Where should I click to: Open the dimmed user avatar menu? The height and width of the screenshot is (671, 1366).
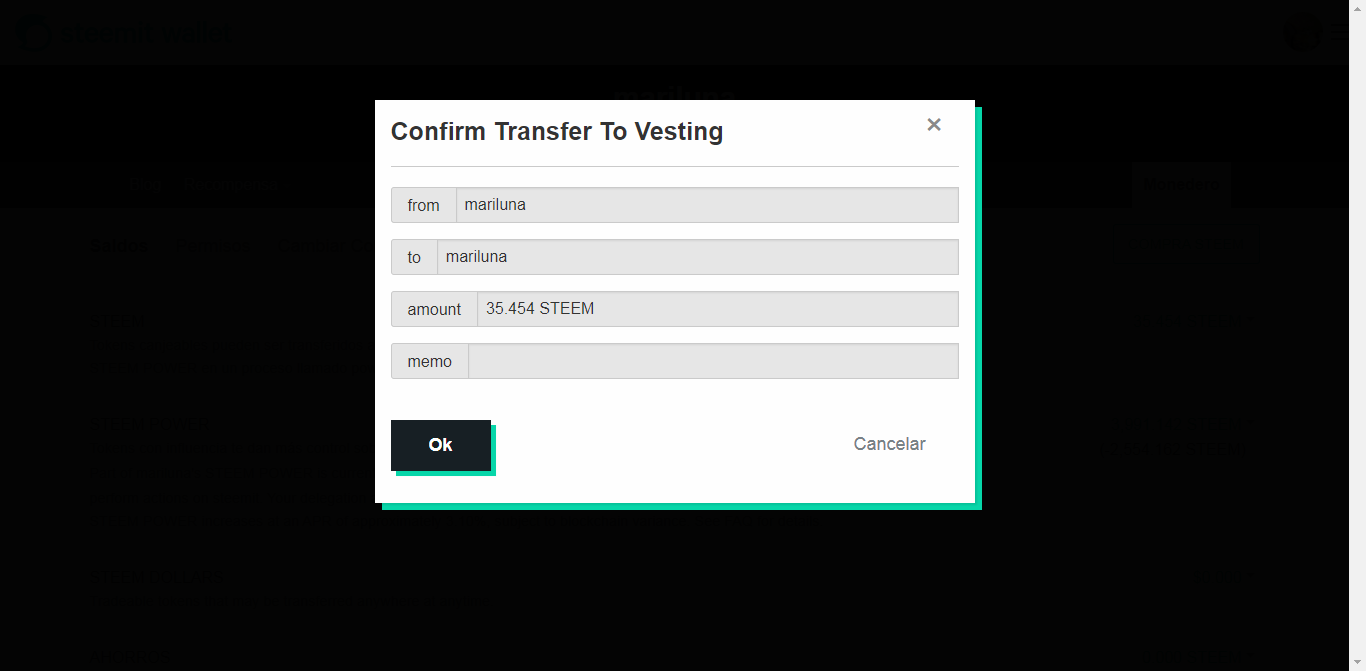click(1302, 33)
